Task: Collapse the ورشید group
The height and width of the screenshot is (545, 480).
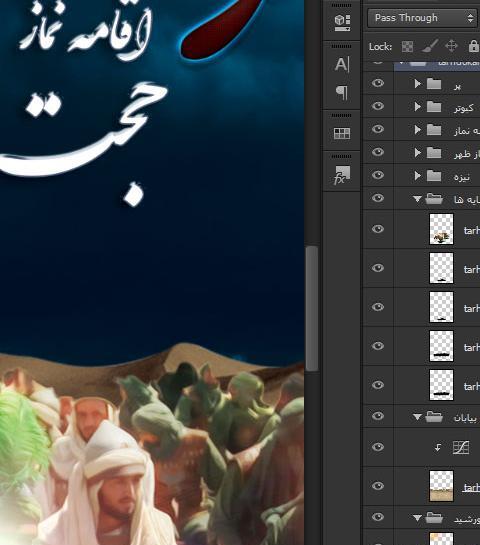Action: click(x=417, y=519)
